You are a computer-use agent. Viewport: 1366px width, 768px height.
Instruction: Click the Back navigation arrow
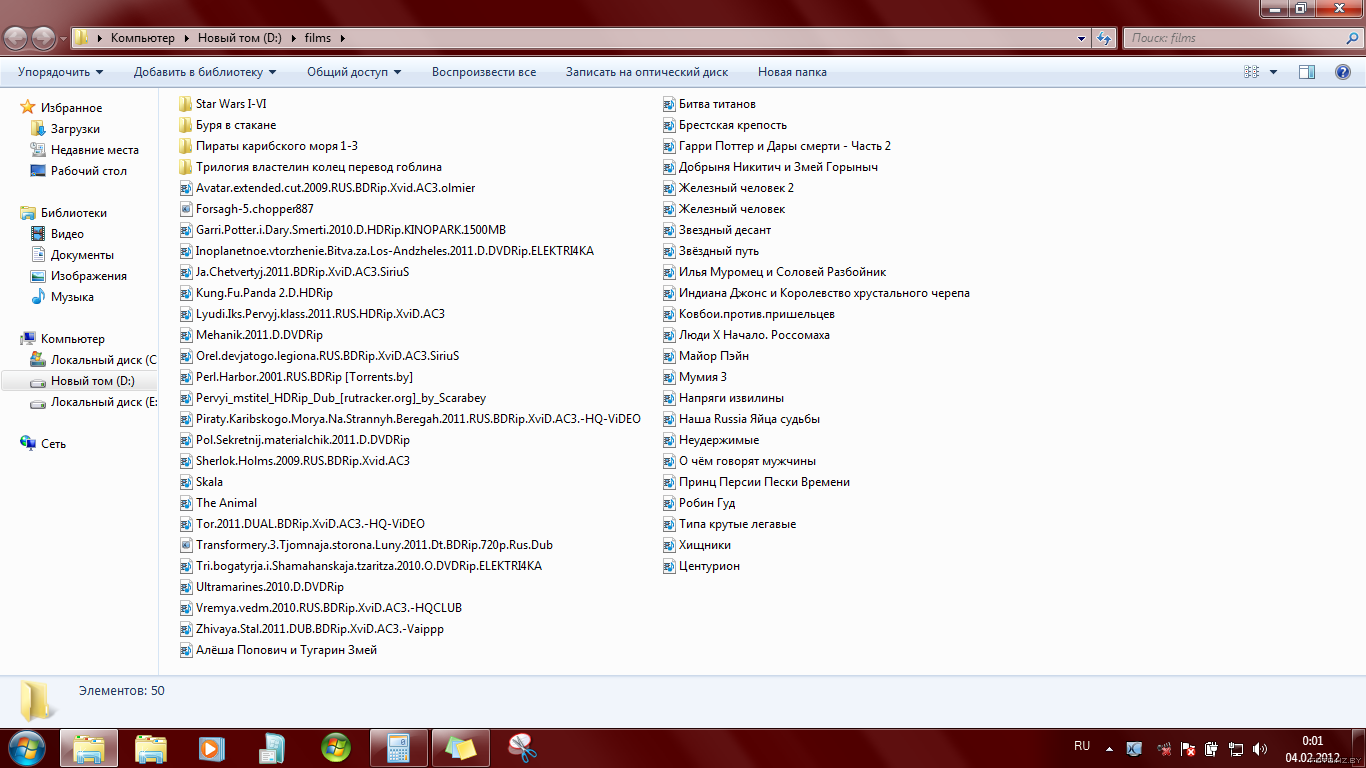(x=16, y=38)
